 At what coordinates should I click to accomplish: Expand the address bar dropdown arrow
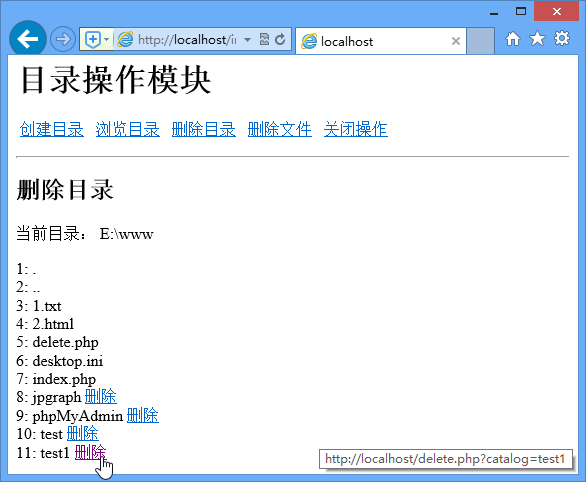pos(247,39)
